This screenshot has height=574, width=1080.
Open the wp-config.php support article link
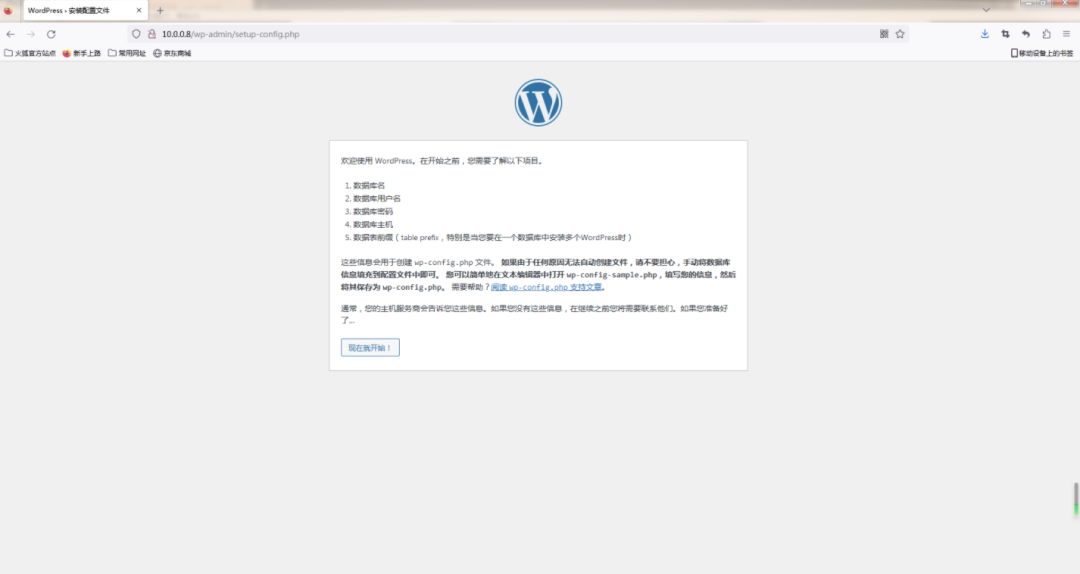[x=546, y=287]
